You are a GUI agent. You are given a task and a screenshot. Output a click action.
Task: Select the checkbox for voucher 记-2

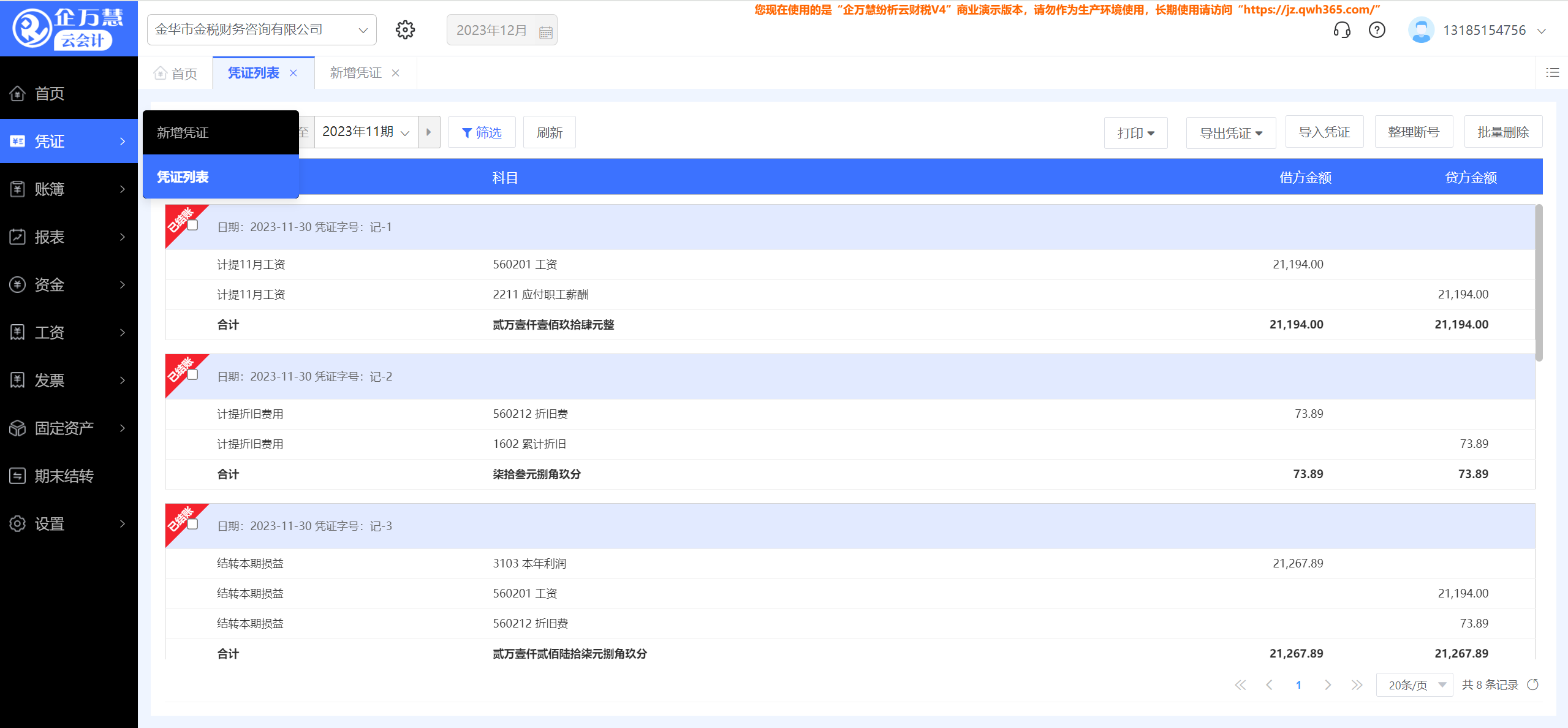(193, 374)
